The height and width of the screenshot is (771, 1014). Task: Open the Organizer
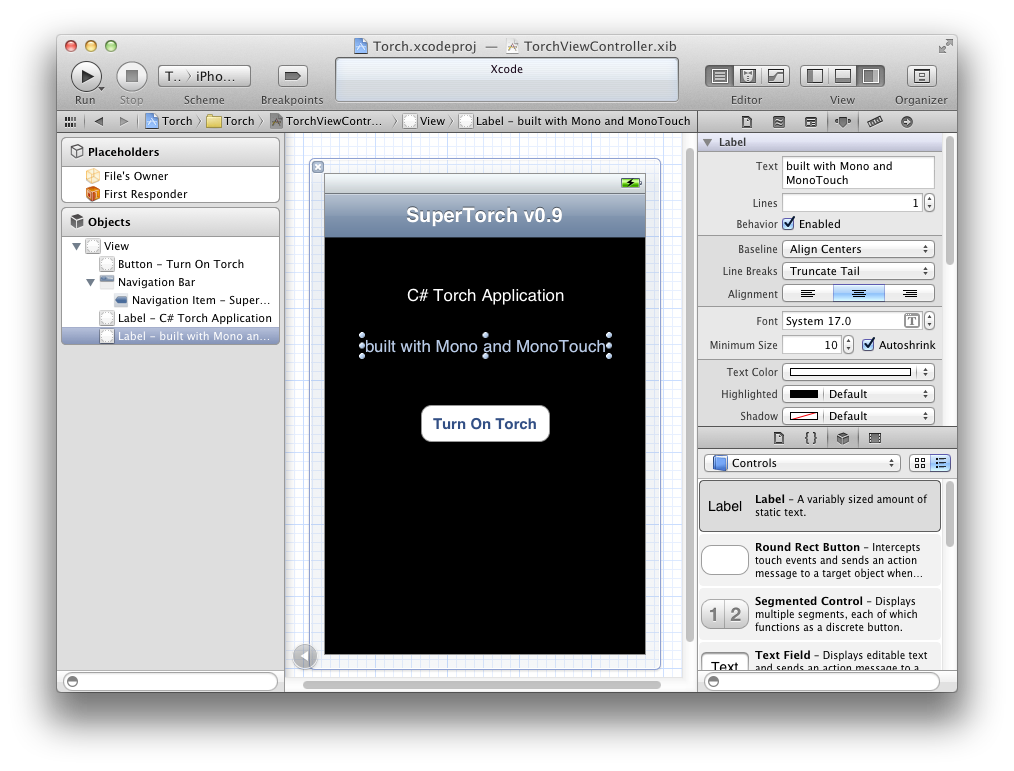[920, 76]
